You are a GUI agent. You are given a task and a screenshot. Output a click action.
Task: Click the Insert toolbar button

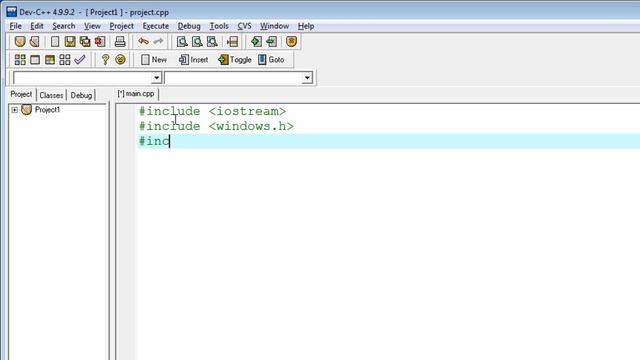pyautogui.click(x=193, y=60)
